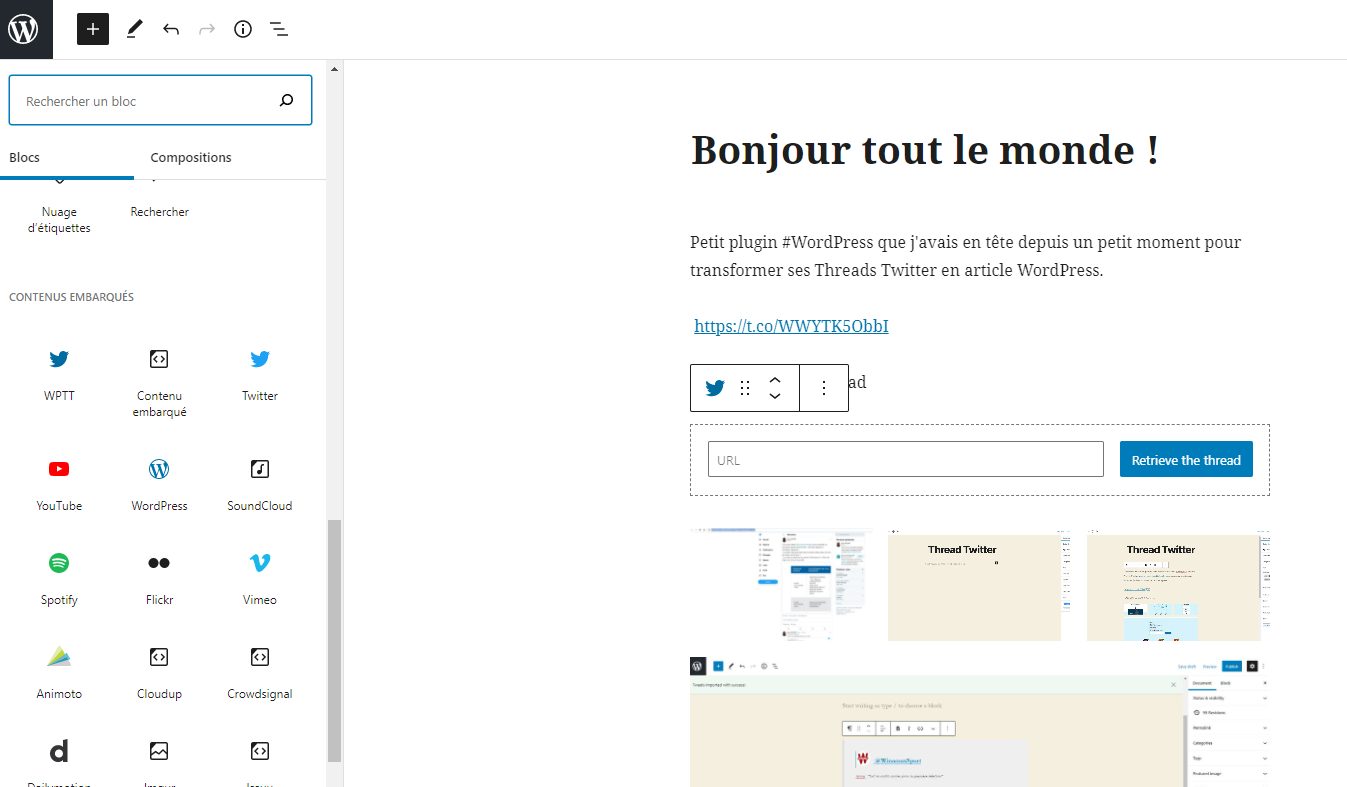Click the Petit plugin #WordPress paragraph
The height and width of the screenshot is (787, 1347).
(965, 256)
